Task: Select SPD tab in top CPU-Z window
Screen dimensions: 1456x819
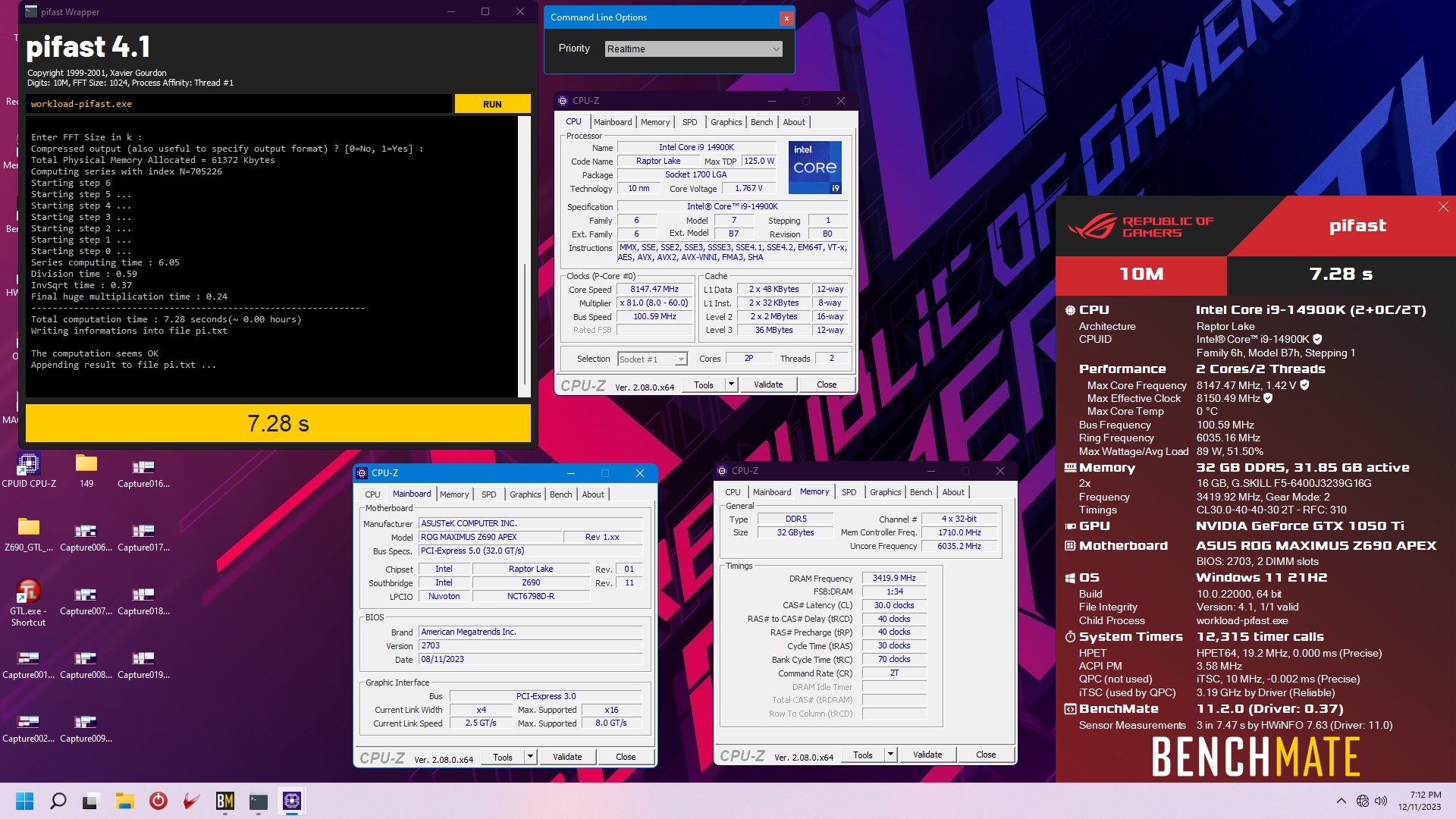Action: click(689, 122)
